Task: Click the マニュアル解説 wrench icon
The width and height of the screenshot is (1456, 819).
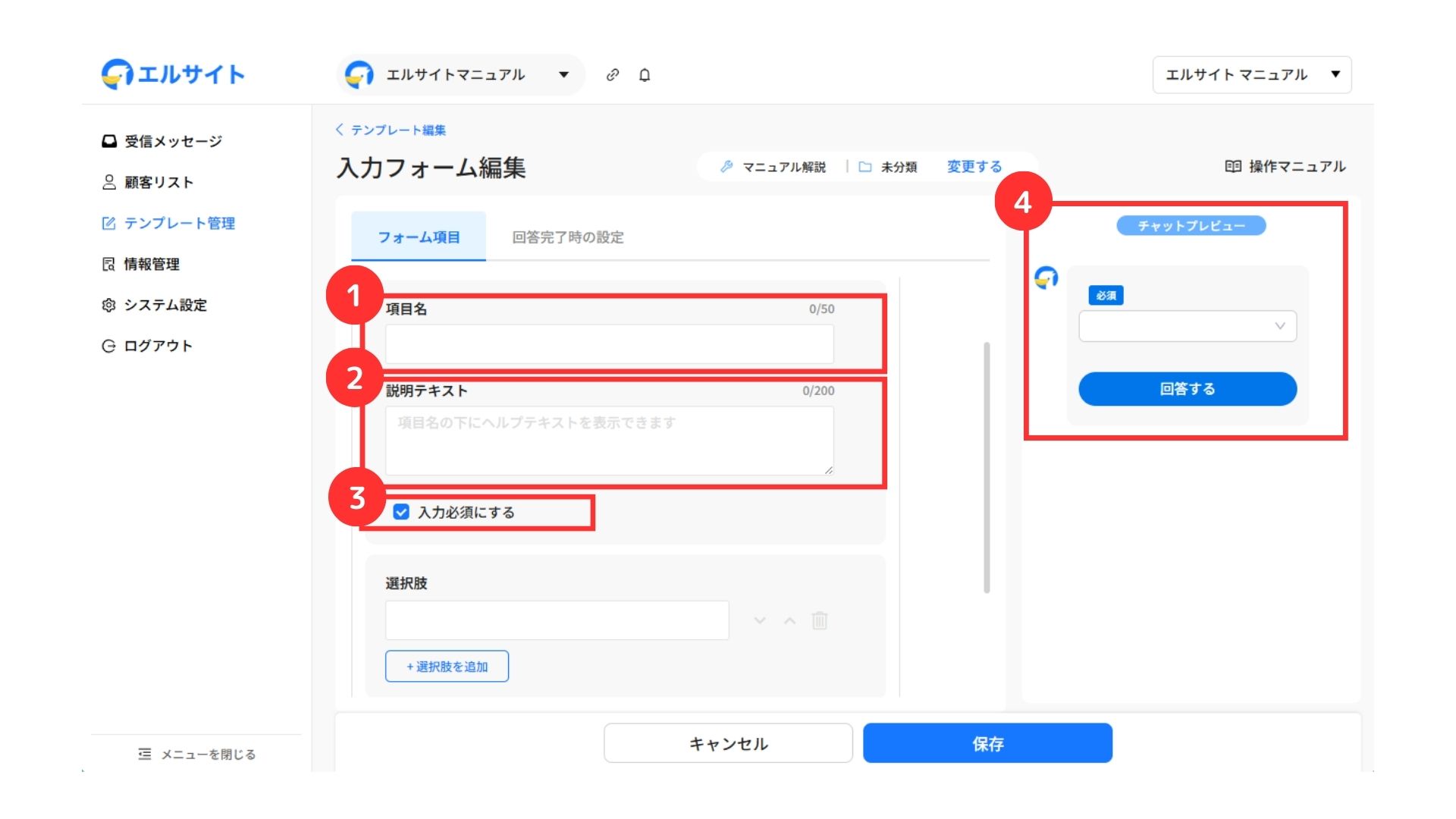Action: pos(726,166)
